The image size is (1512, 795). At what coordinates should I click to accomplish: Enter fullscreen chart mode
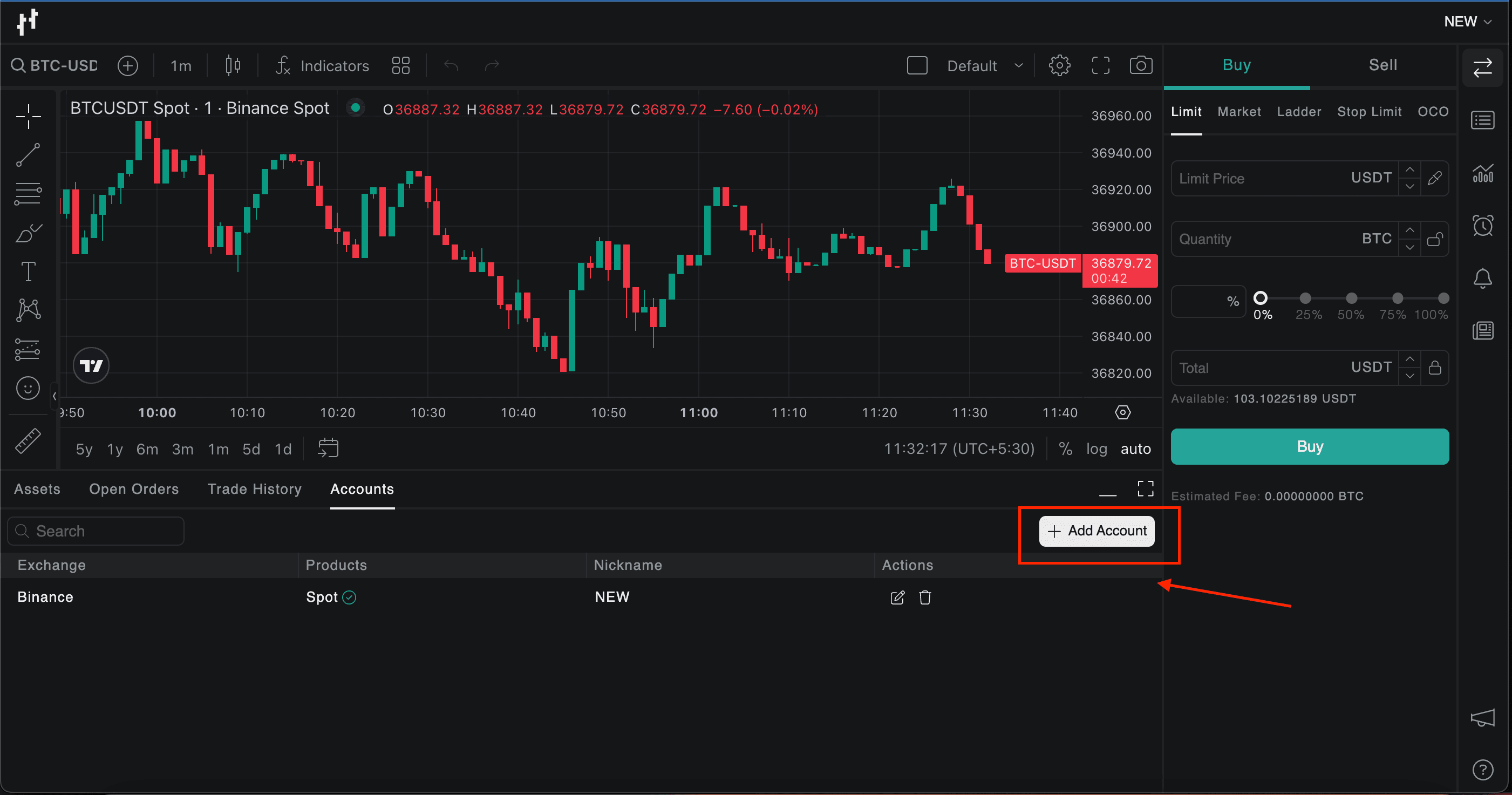pos(1100,65)
